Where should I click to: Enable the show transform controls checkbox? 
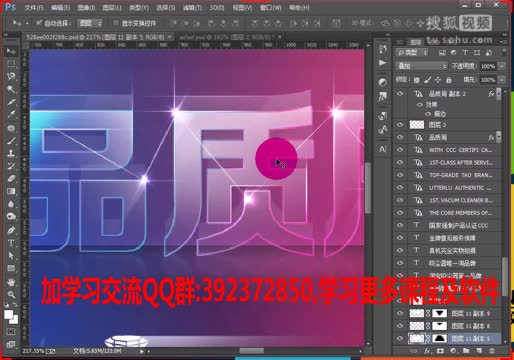[x=116, y=23]
